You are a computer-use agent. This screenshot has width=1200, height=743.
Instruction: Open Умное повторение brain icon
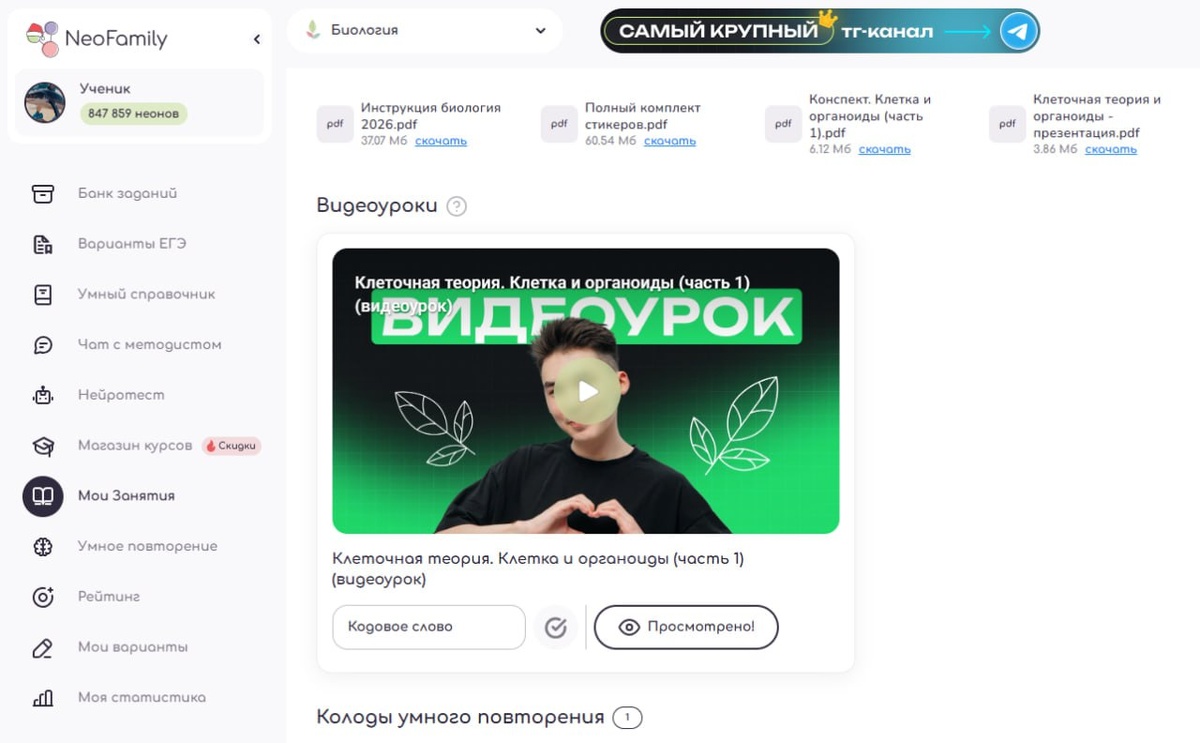click(x=43, y=546)
